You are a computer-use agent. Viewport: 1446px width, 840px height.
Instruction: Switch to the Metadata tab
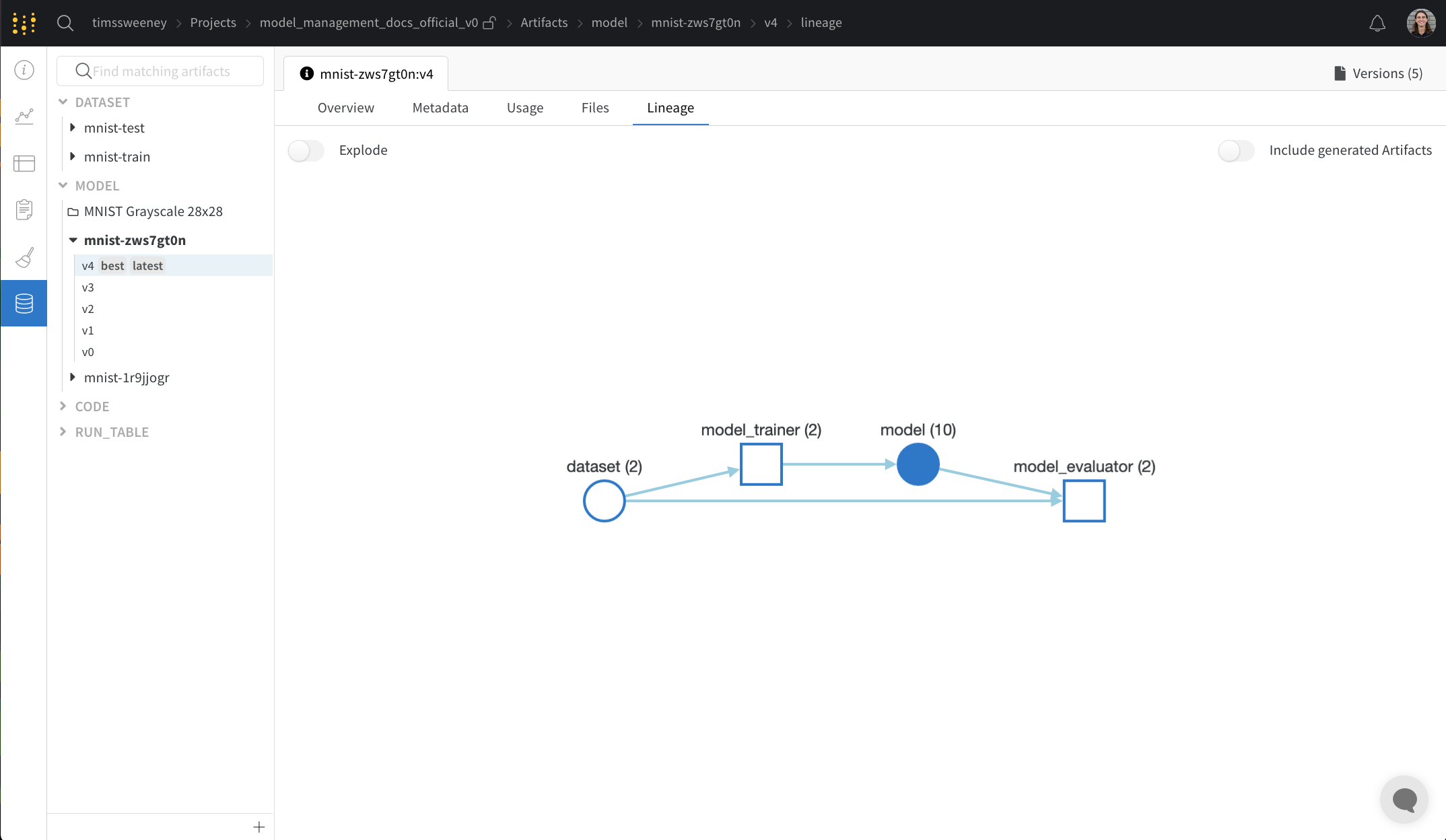point(440,108)
